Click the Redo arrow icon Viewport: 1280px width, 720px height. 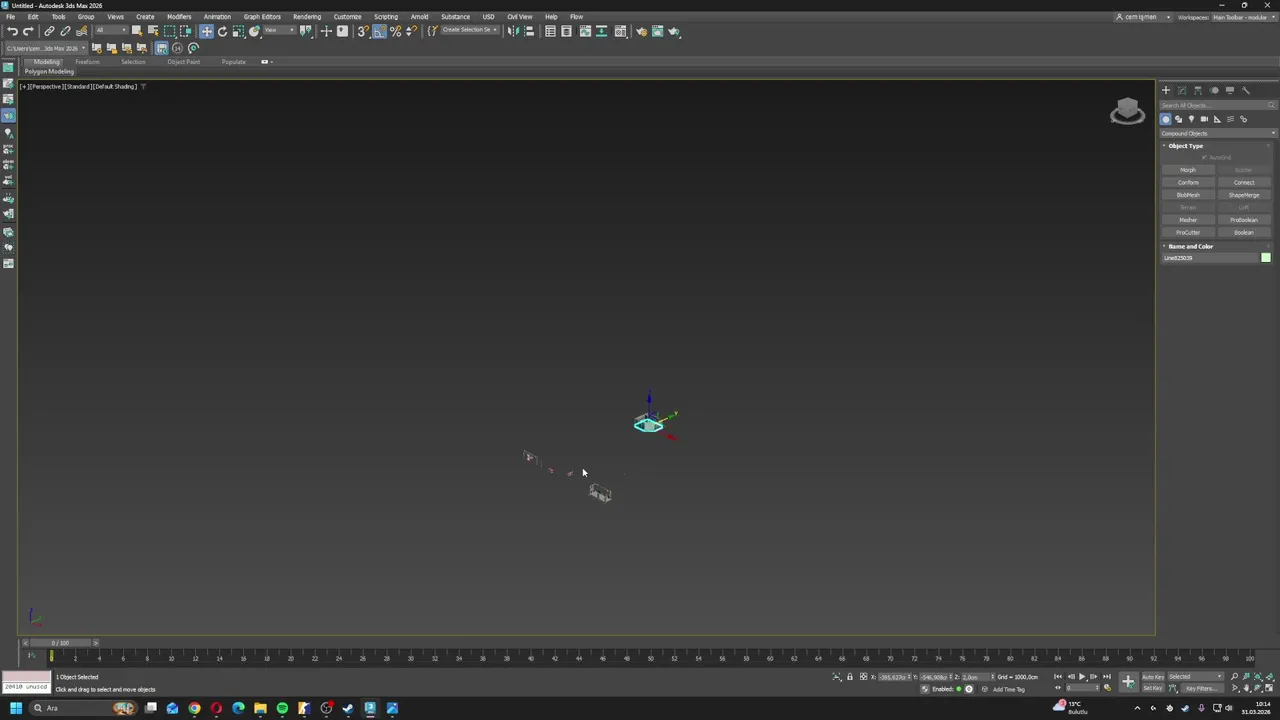(28, 31)
